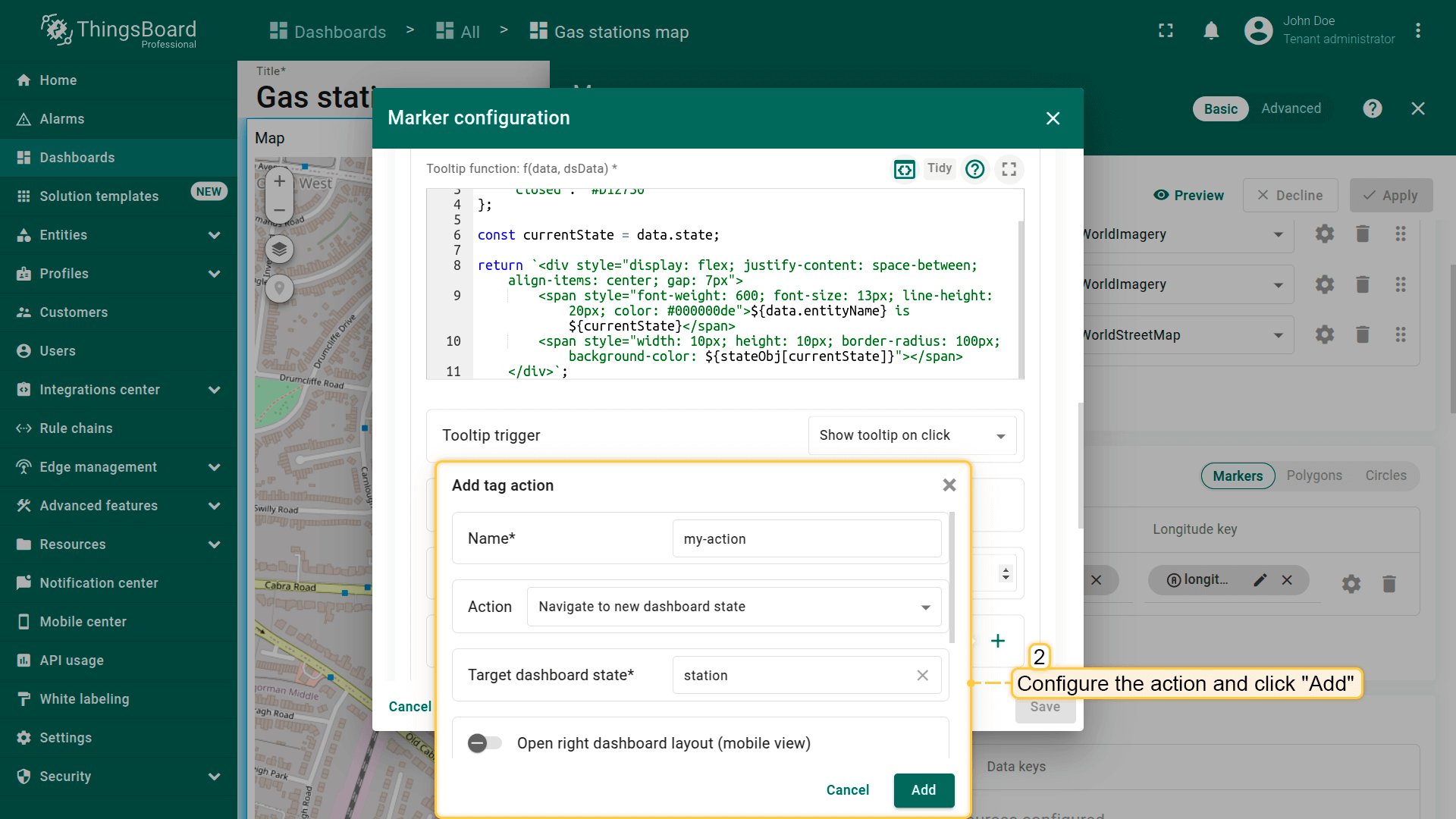Click plus icon to add tag action
The width and height of the screenshot is (1456, 819).
coord(998,641)
